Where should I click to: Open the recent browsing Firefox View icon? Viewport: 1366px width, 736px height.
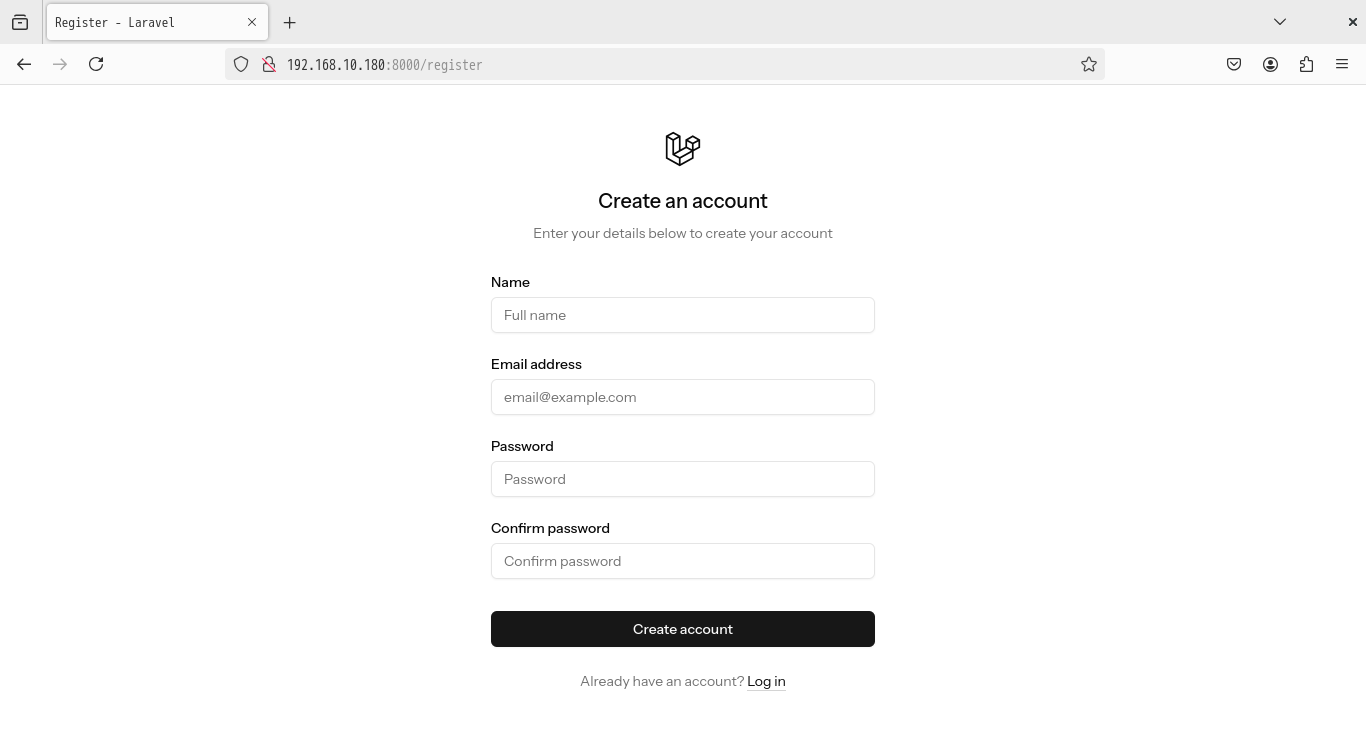pyautogui.click(x=20, y=22)
